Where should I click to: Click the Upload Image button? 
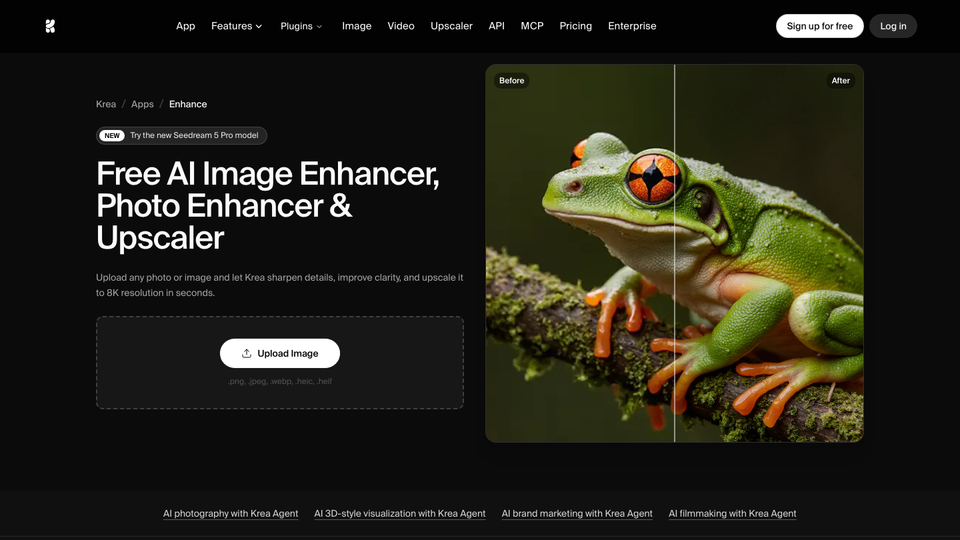pyautogui.click(x=280, y=353)
